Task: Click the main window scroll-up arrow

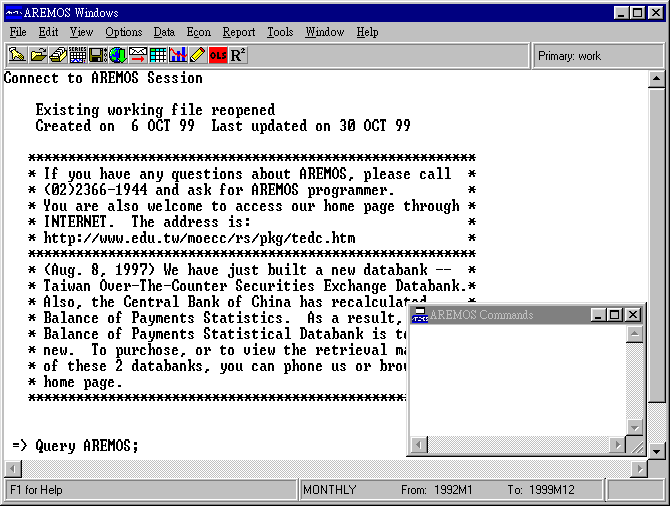Action: click(x=656, y=79)
